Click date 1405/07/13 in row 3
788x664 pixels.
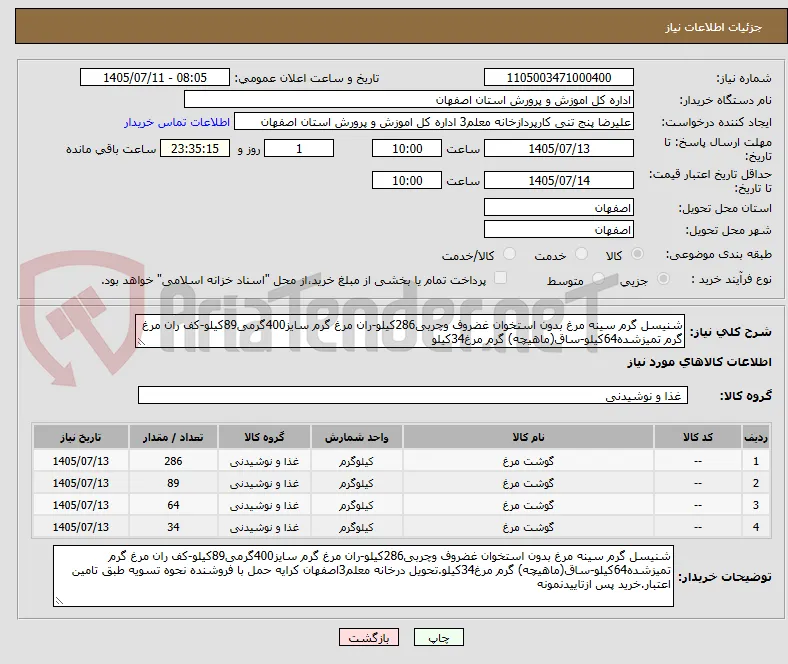click(x=80, y=505)
